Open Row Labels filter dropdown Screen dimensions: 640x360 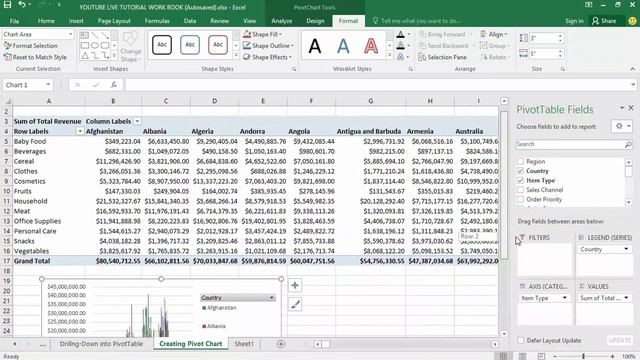(80, 131)
